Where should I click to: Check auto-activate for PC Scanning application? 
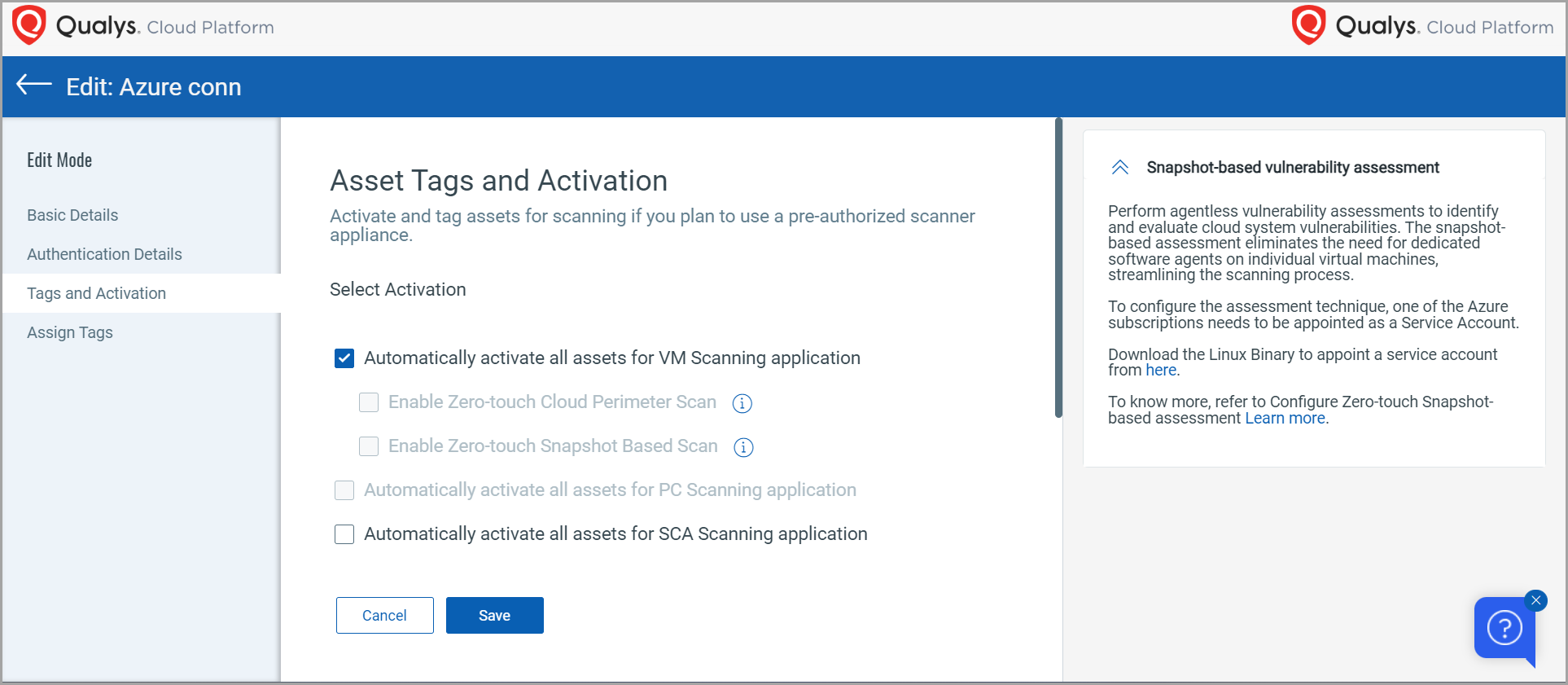pos(344,490)
